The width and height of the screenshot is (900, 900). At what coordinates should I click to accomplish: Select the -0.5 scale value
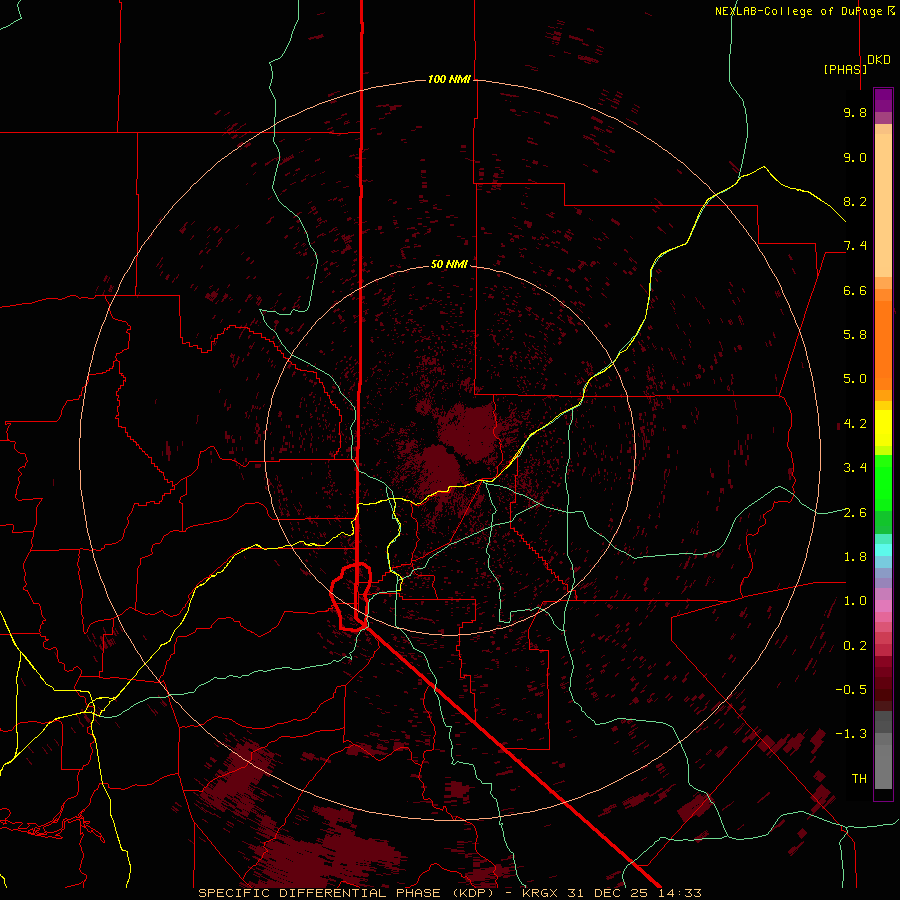click(851, 690)
